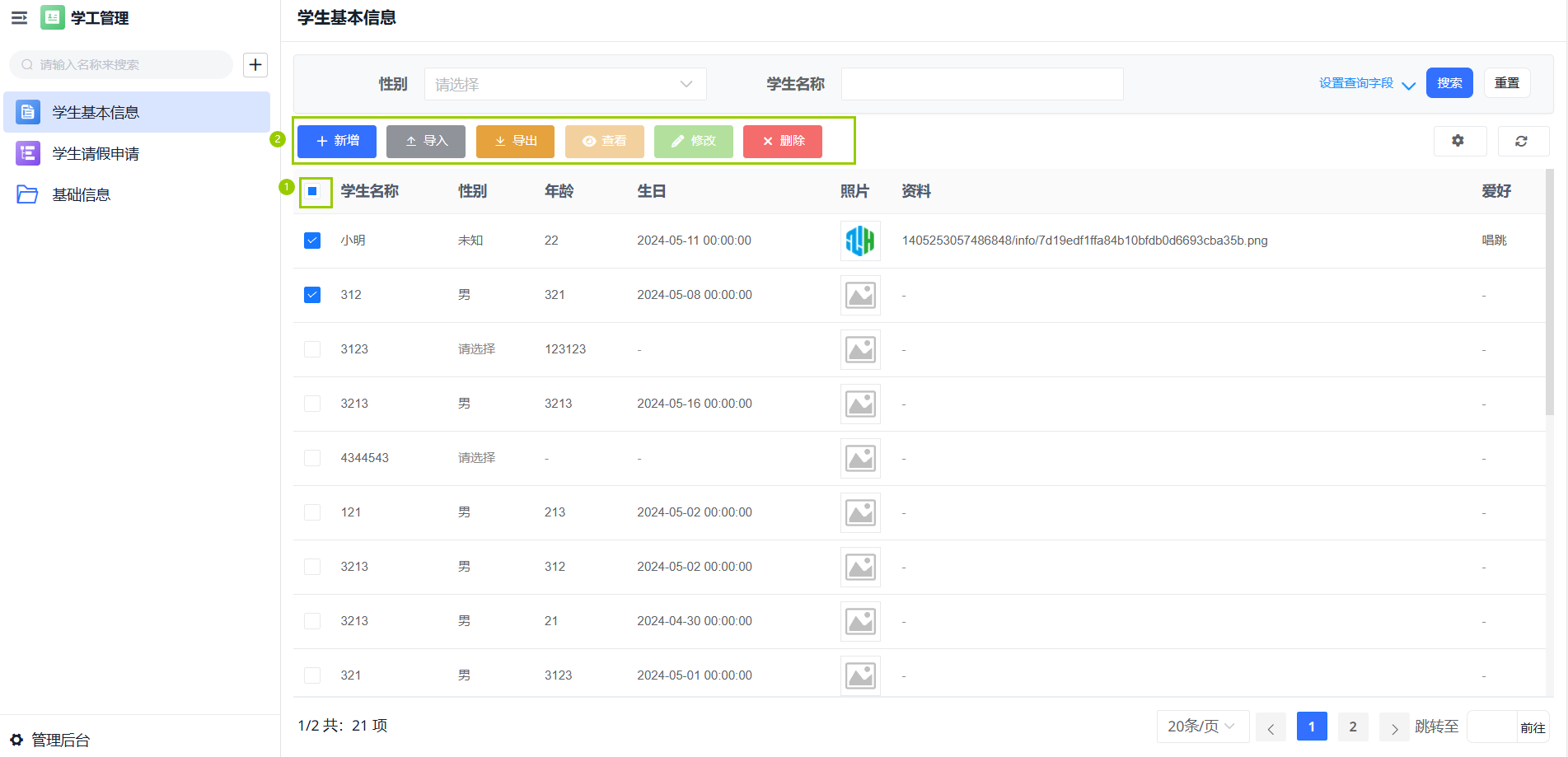This screenshot has height=757, width=1568.
Task: Click placeholder photo in row 121
Action: (860, 512)
